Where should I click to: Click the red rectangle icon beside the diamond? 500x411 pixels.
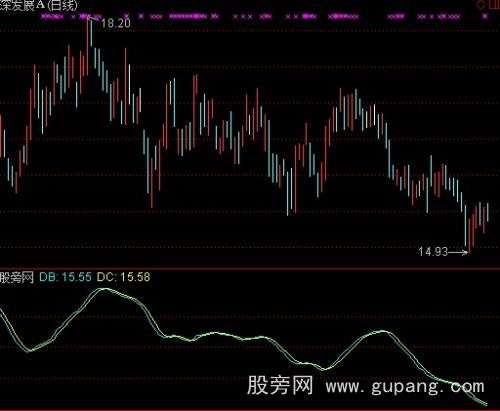(494, 4)
